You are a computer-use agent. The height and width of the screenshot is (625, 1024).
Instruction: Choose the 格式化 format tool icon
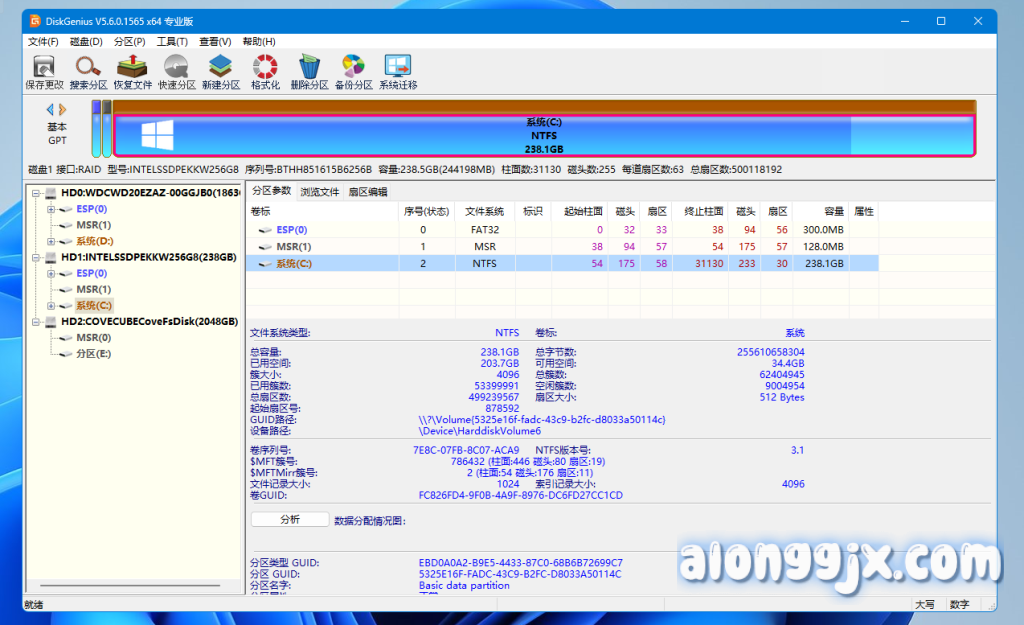[x=265, y=68]
